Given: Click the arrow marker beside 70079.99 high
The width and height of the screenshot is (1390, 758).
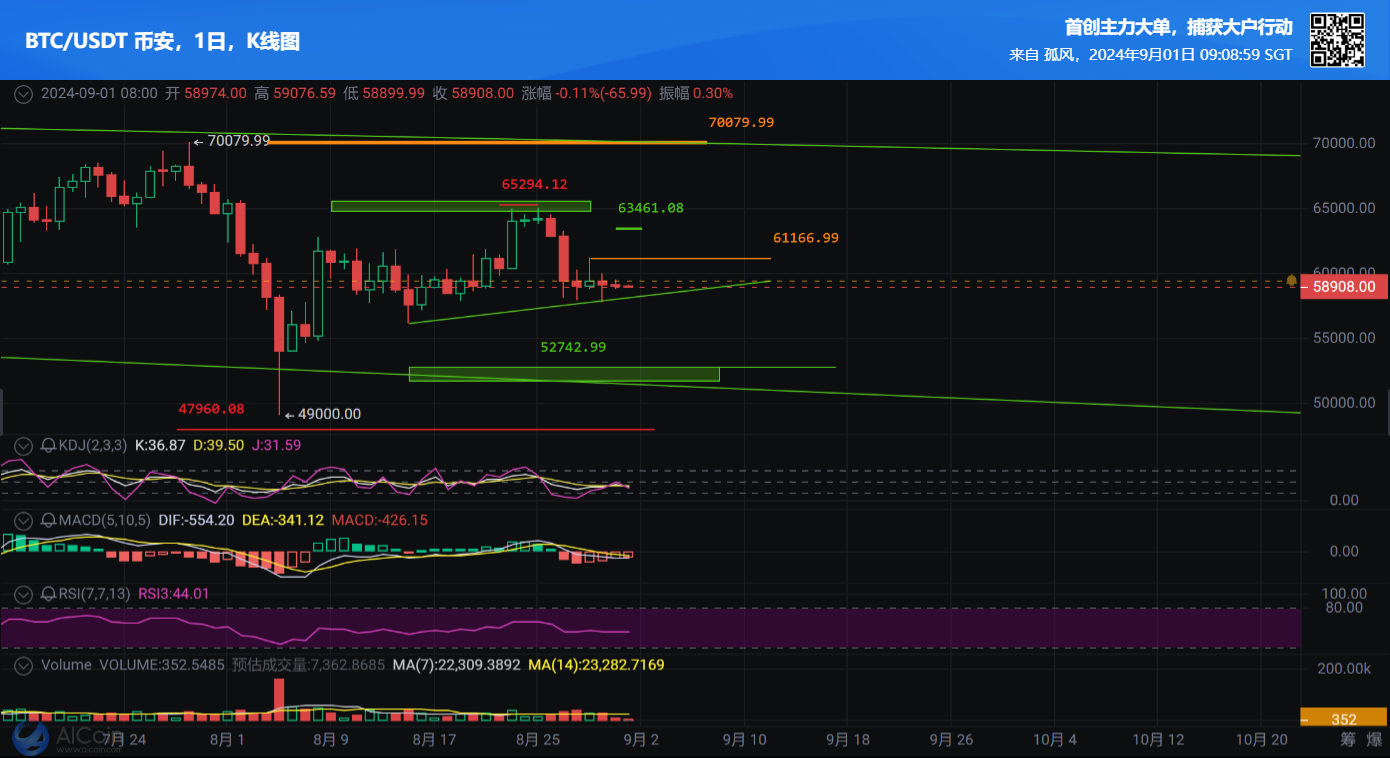Looking at the screenshot, I should (x=198, y=141).
